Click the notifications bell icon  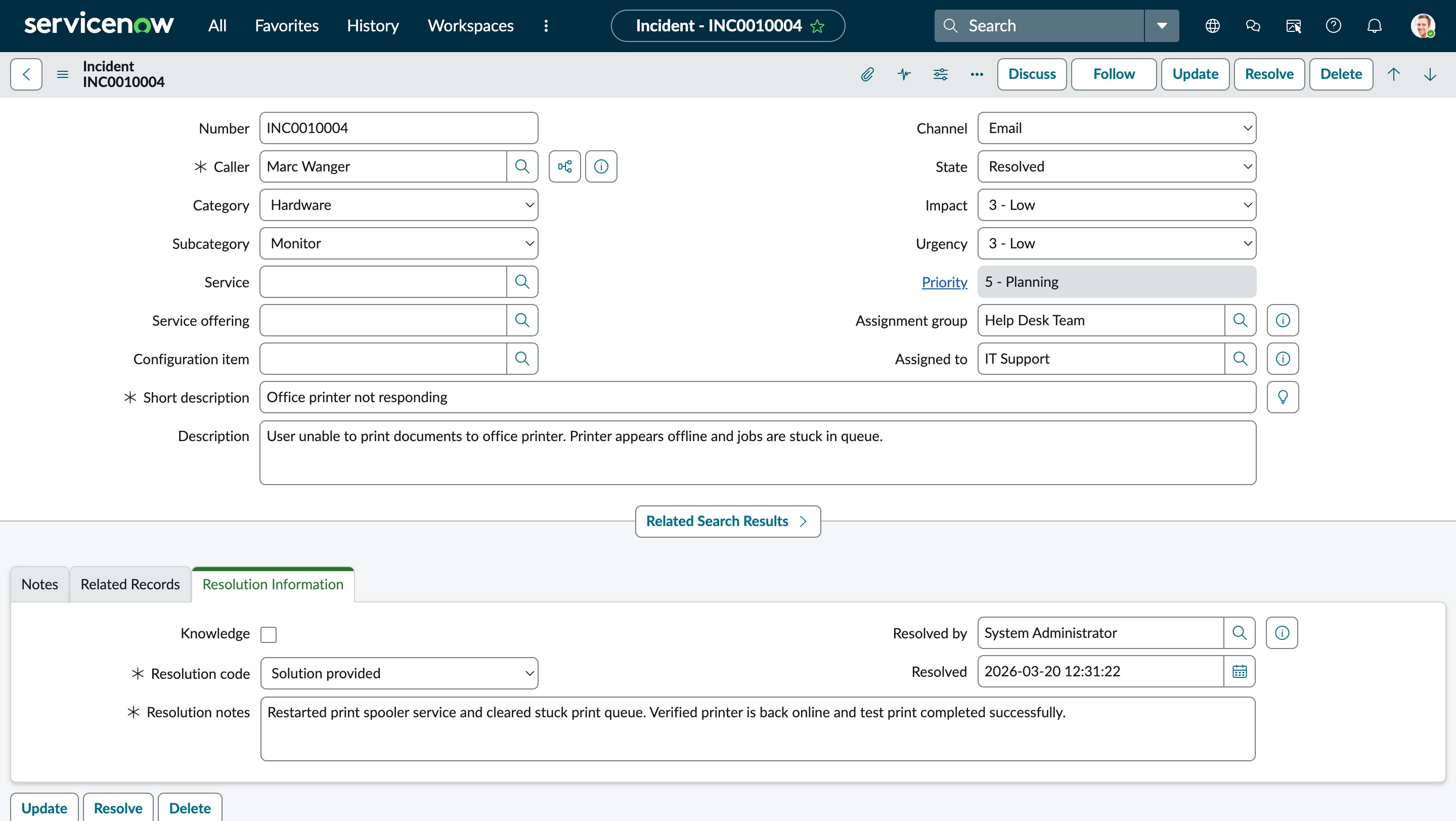tap(1374, 25)
